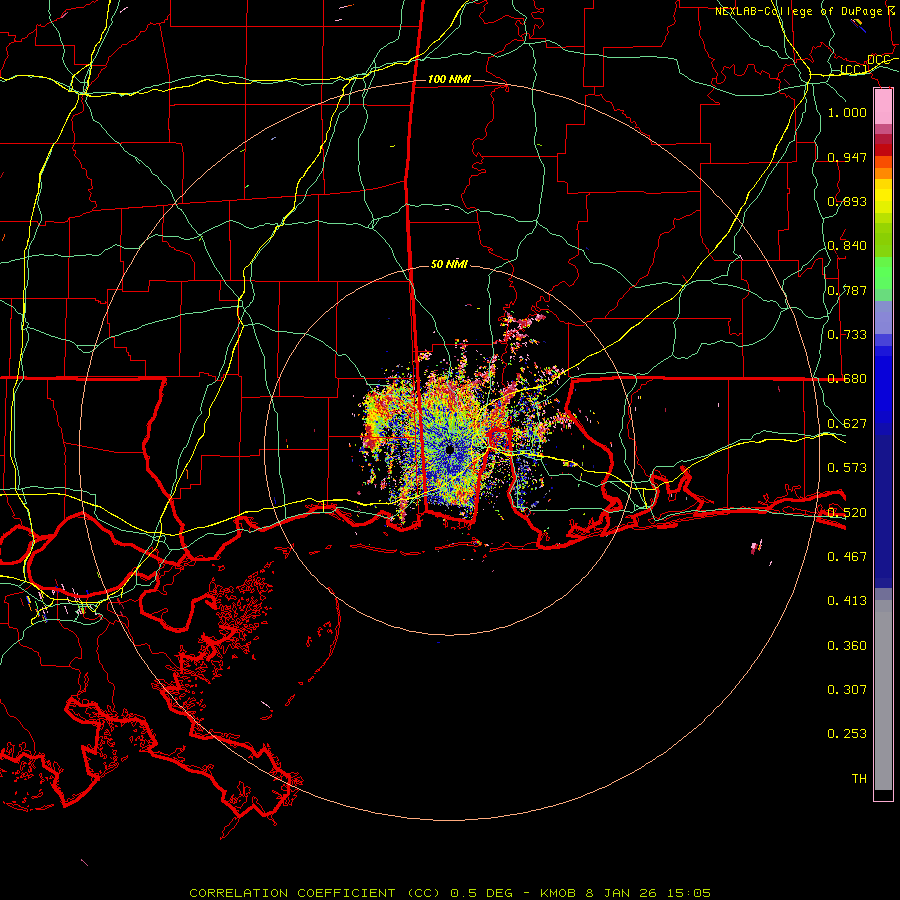Screen dimensions: 900x900
Task: Click the "TH" threshold label on the scale
Action: tap(859, 779)
